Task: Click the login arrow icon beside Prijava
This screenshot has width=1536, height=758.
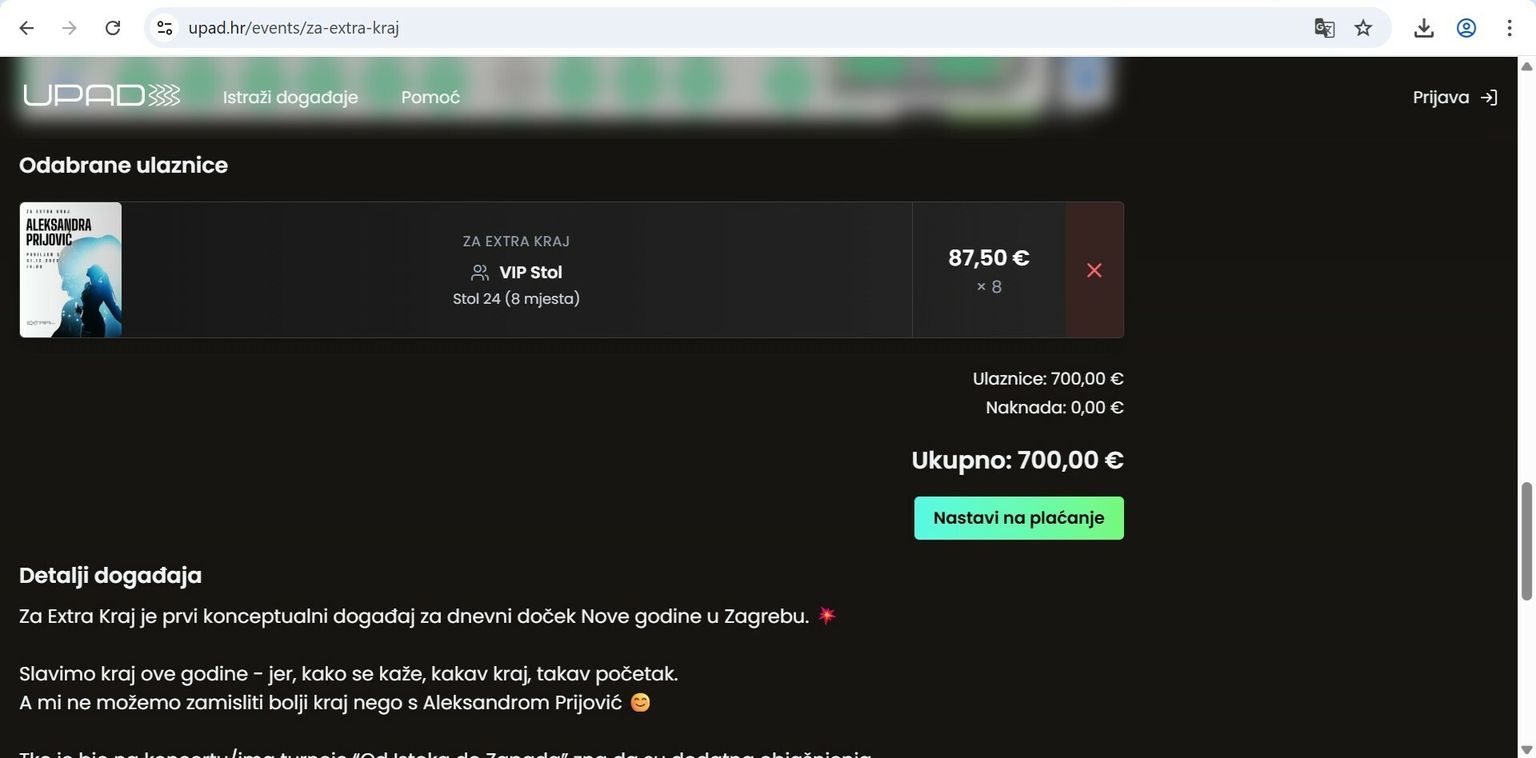Action: 1489,97
